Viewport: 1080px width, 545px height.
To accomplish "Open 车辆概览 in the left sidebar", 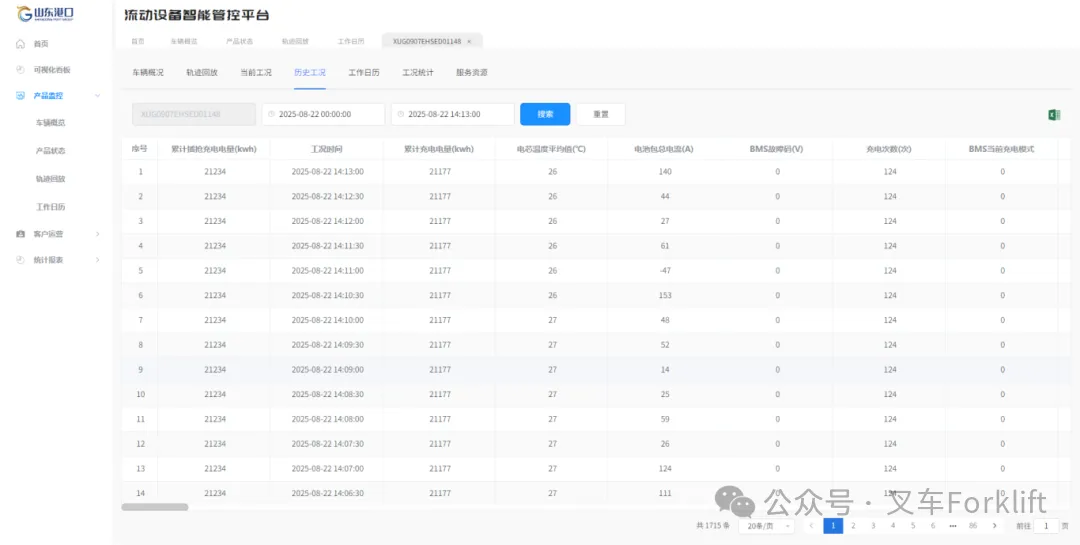I will pos(50,123).
